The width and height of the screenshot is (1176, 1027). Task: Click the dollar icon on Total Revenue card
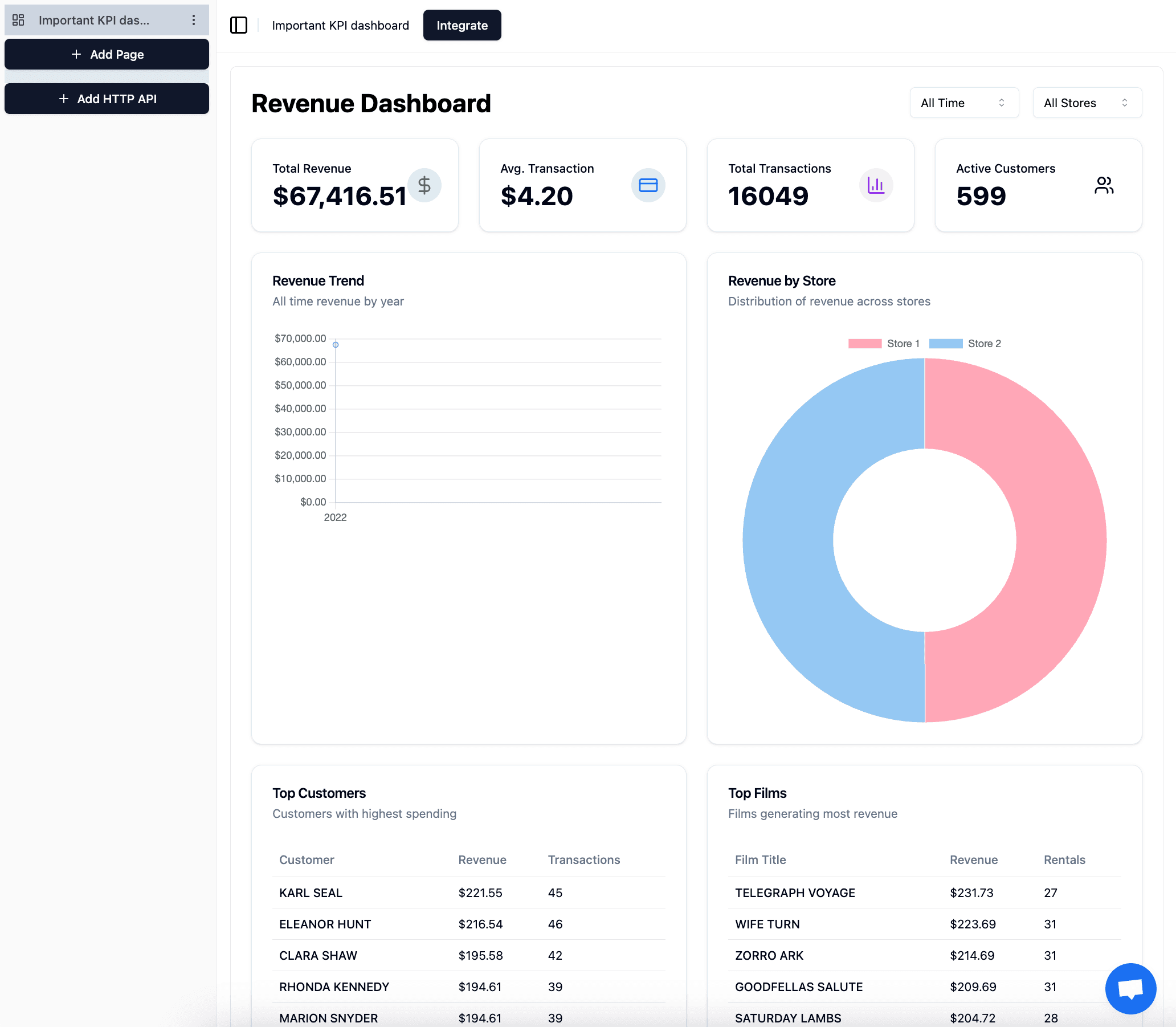tap(424, 185)
